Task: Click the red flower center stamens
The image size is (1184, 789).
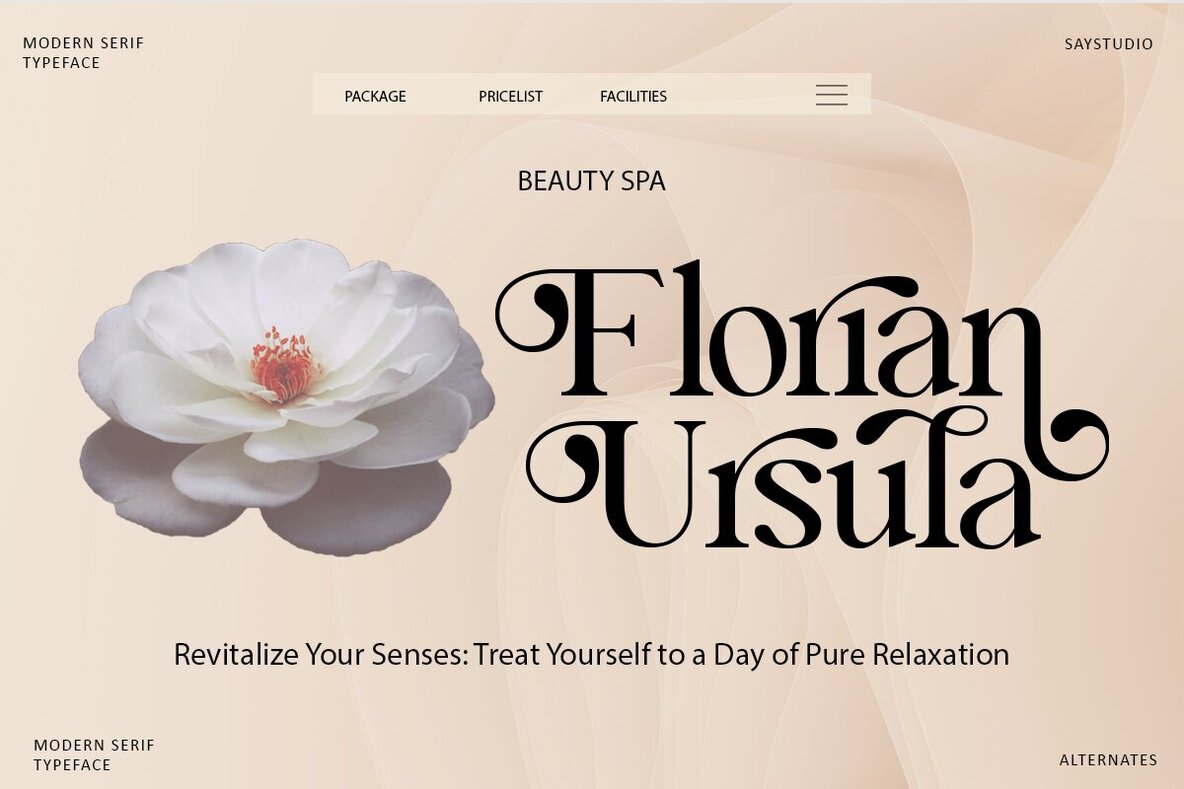Action: 282,364
